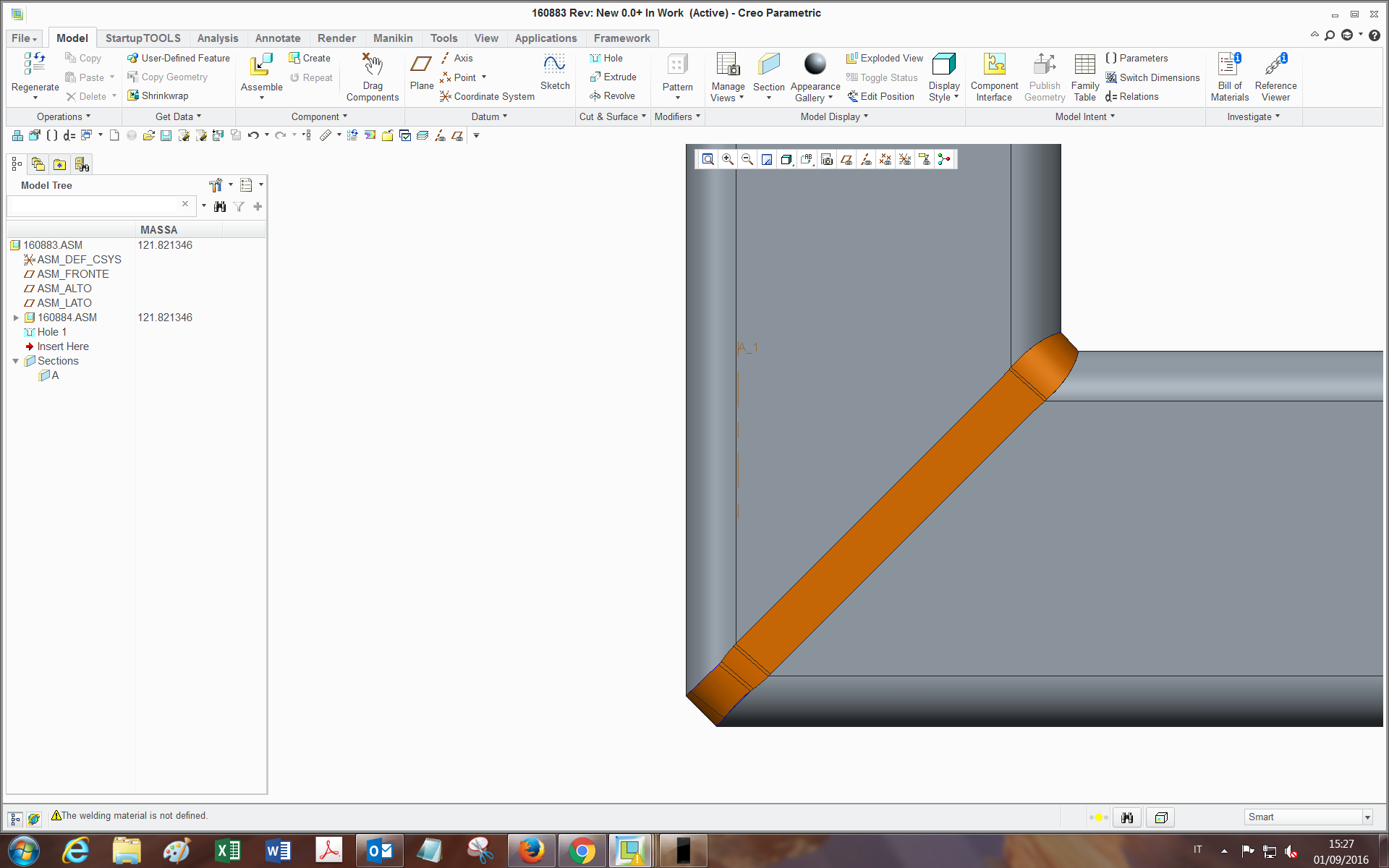
Task: Open Firefox from the Windows taskbar
Action: coord(532,851)
